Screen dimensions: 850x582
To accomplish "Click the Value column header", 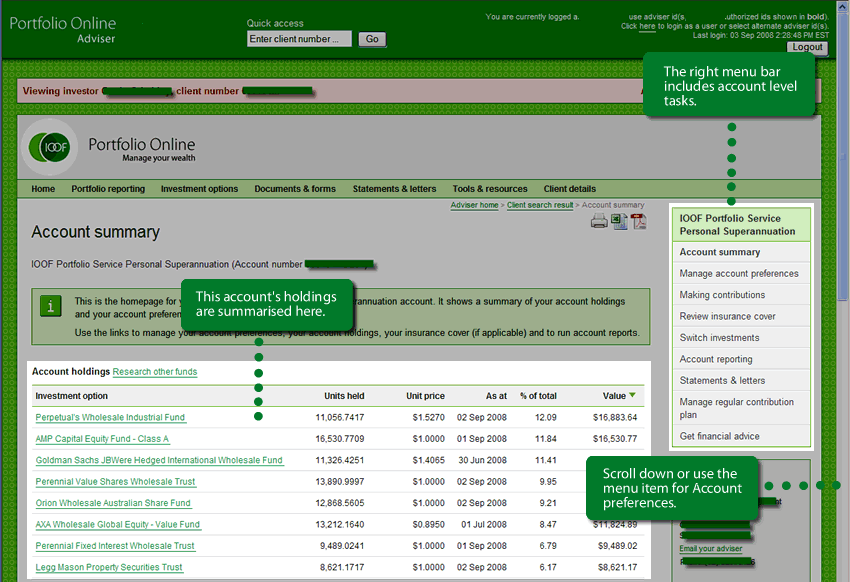I will click(x=614, y=396).
